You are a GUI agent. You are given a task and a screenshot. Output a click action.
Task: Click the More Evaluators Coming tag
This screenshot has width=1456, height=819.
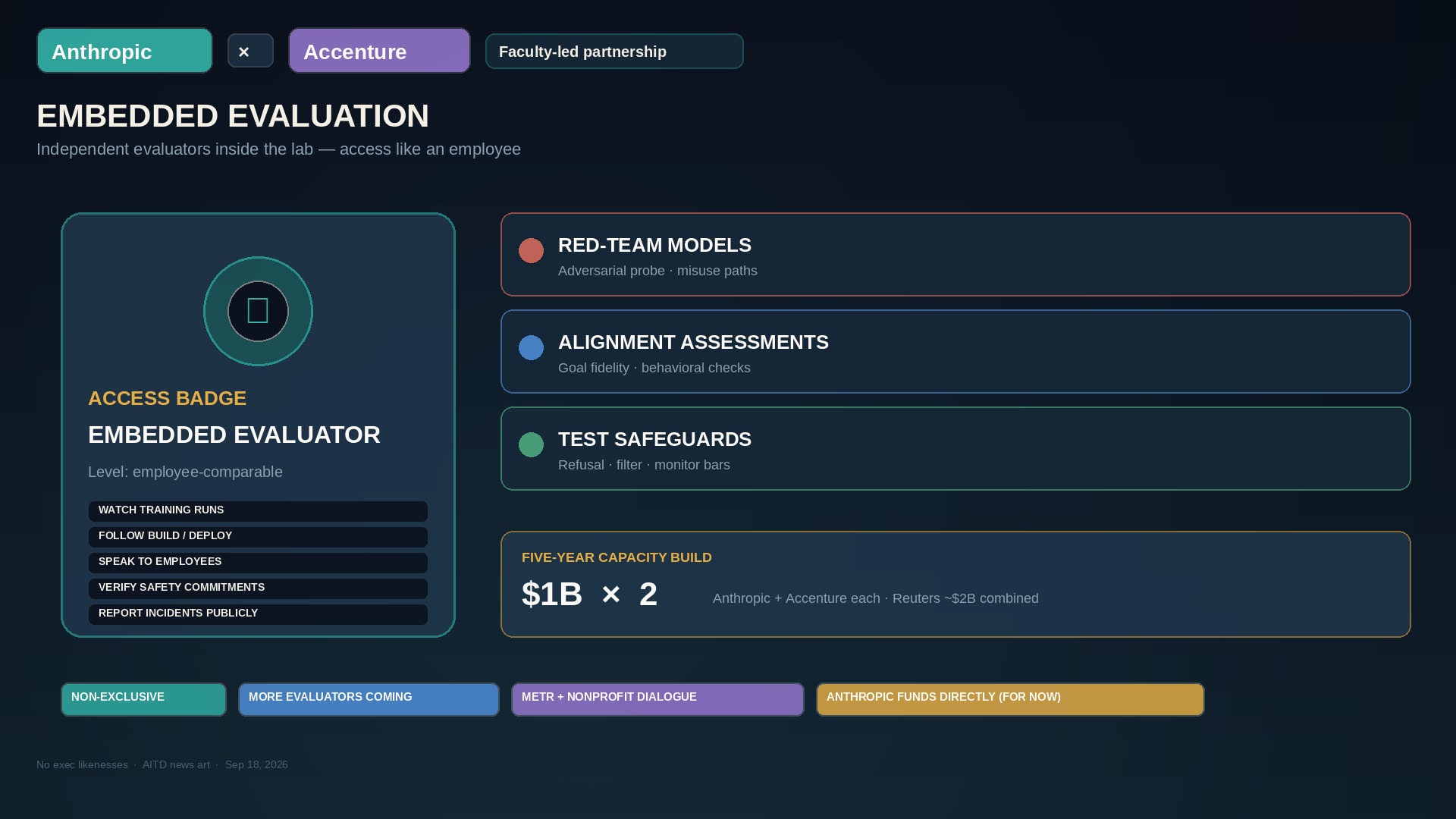click(x=369, y=699)
